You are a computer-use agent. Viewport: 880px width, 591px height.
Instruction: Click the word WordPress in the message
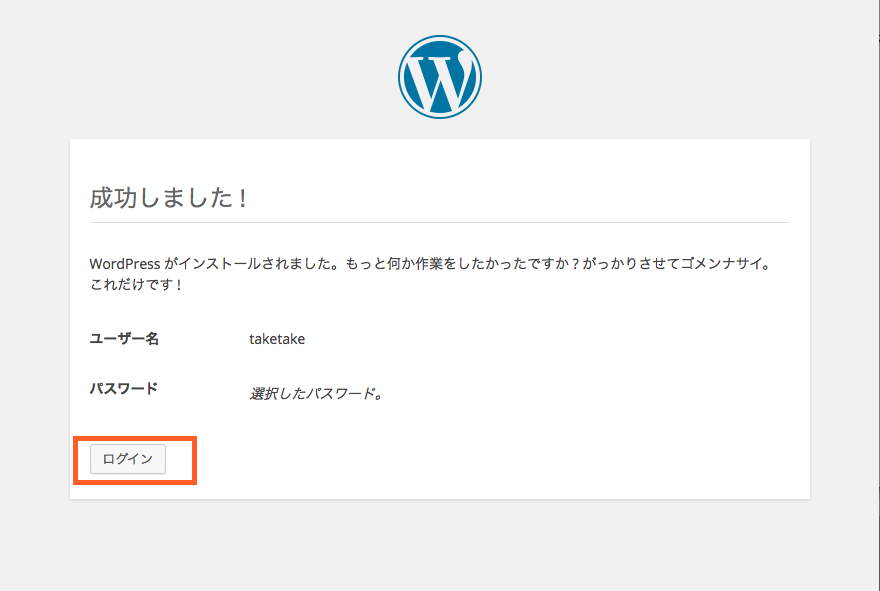pyautogui.click(x=124, y=265)
